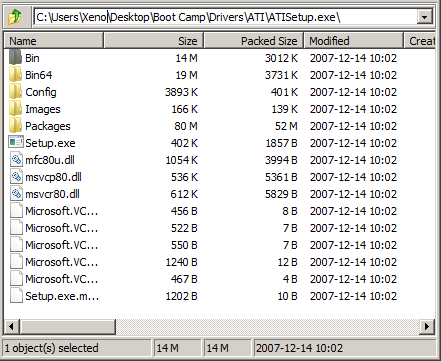Select the Packages folder icon
The width and height of the screenshot is (441, 361).
[15, 126]
